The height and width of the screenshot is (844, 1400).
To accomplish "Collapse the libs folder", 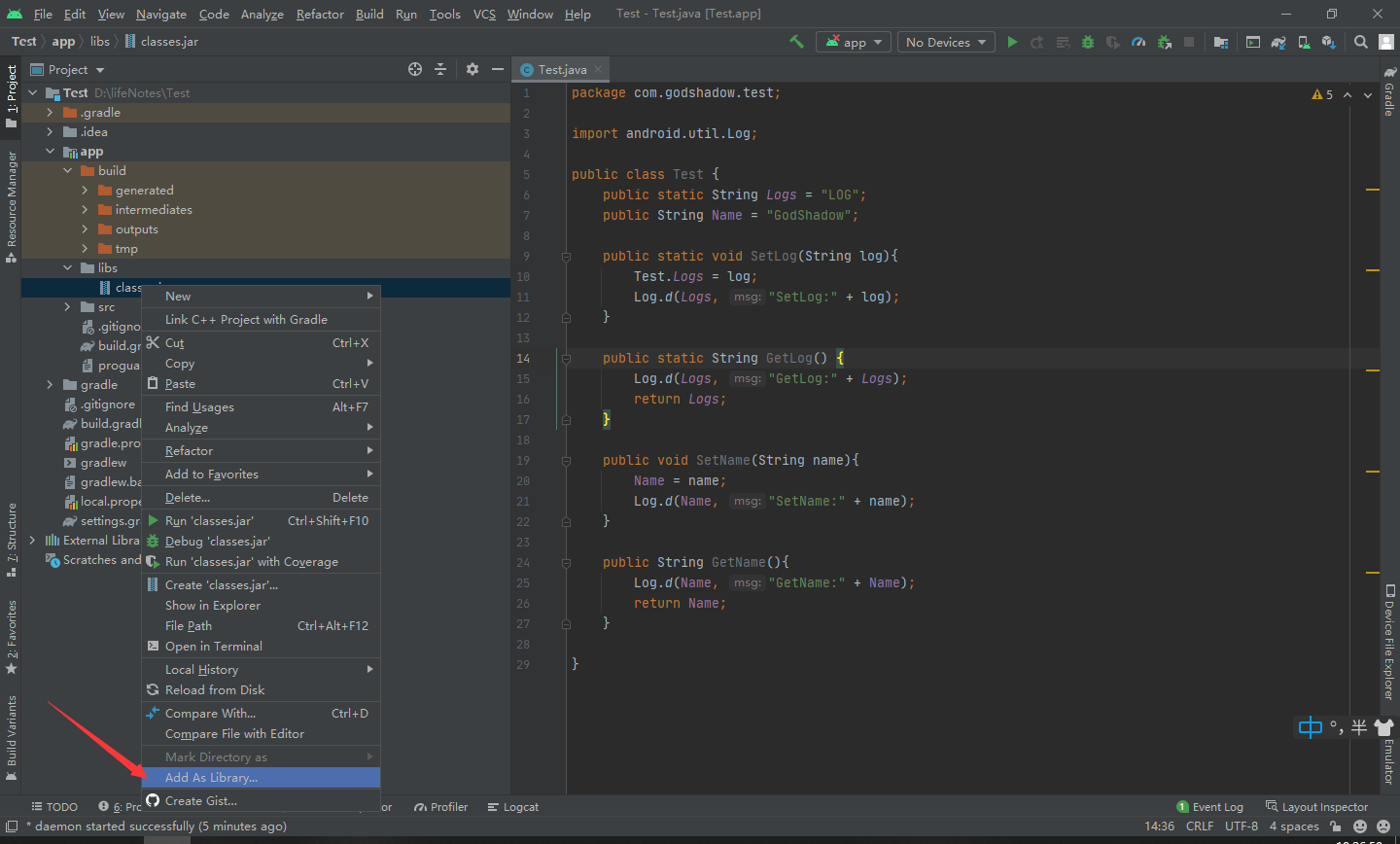I will click(67, 268).
